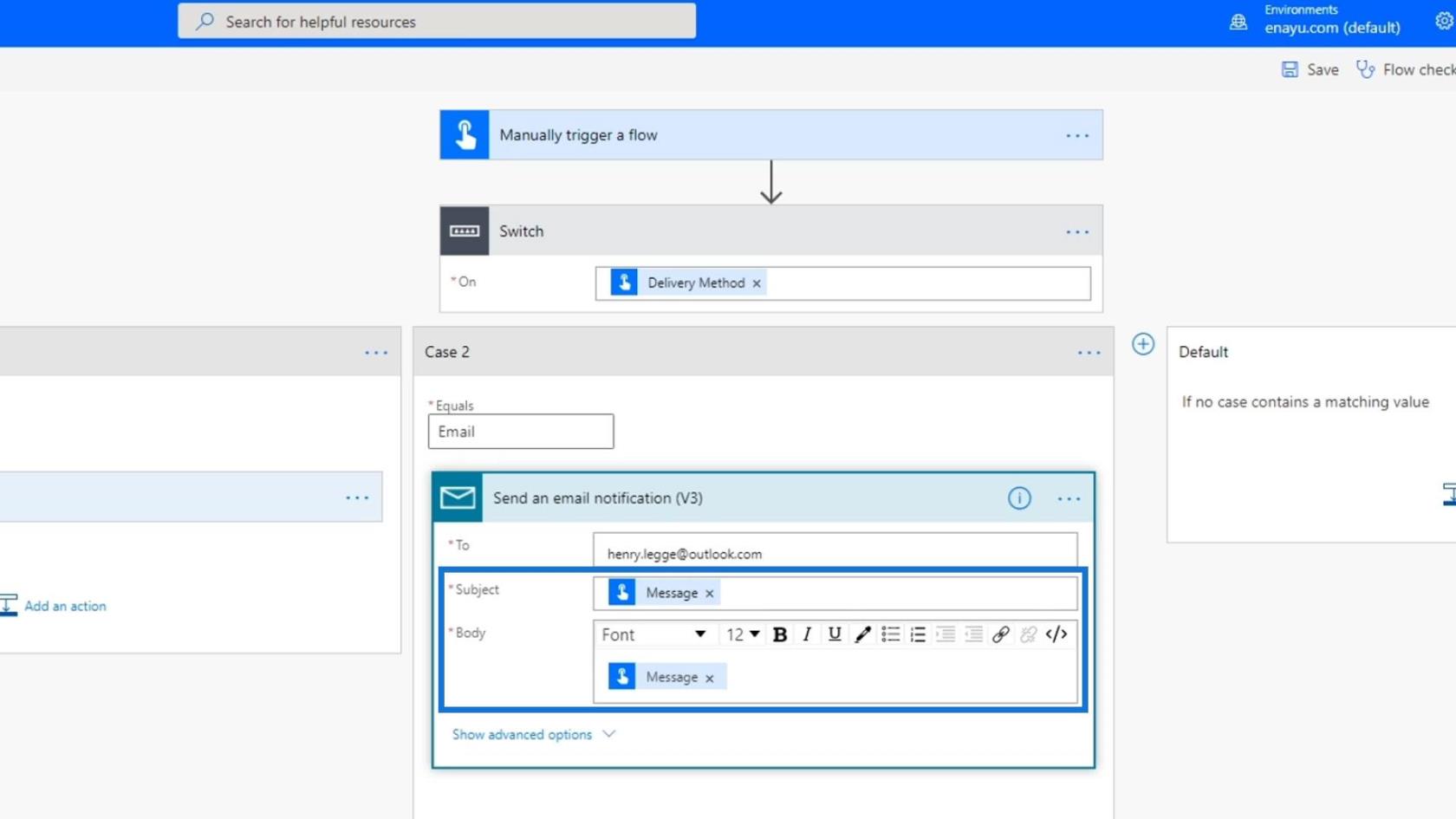The image size is (1456, 819).
Task: Remove the Delivery Method token
Action: (x=757, y=283)
